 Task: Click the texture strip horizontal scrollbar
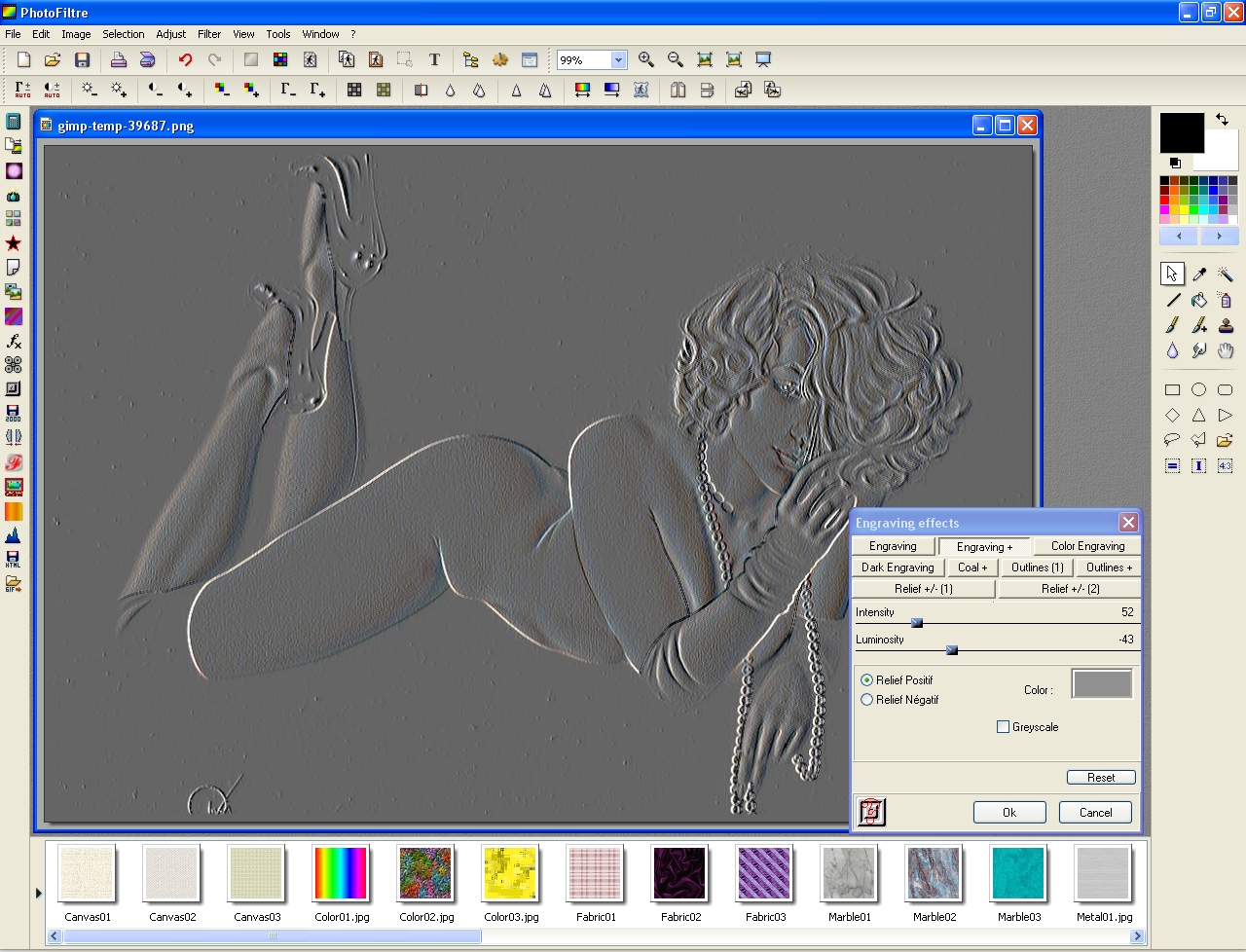click(273, 936)
